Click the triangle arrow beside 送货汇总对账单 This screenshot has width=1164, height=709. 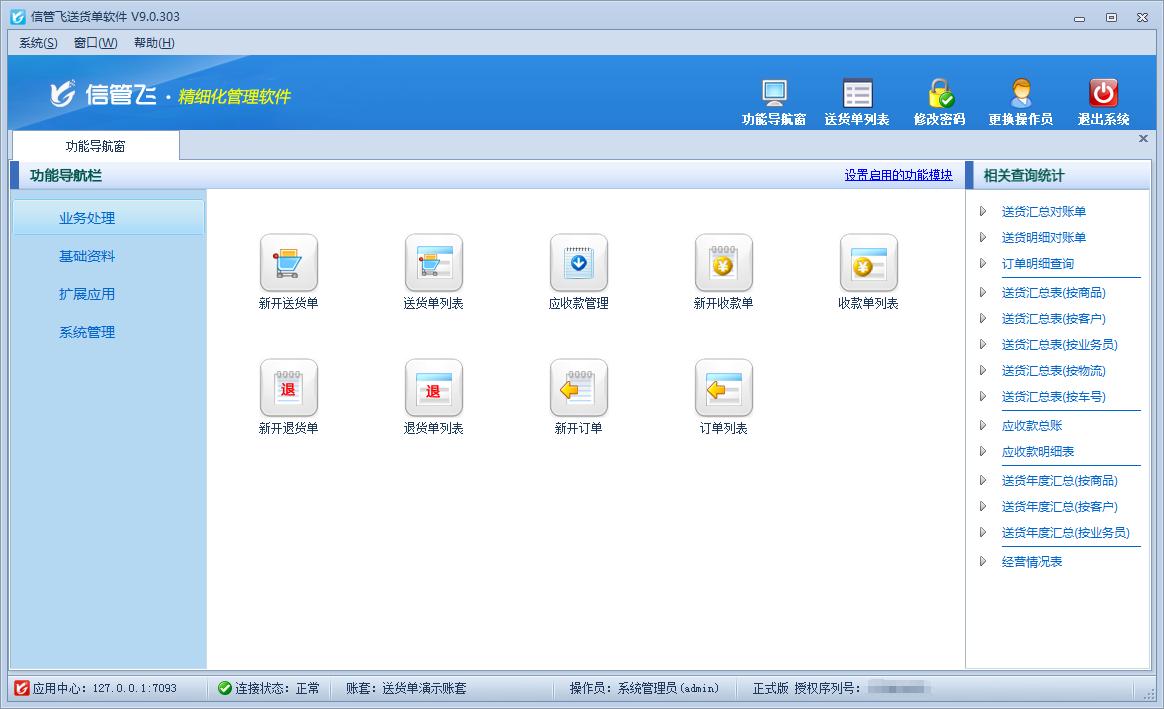[983, 212]
